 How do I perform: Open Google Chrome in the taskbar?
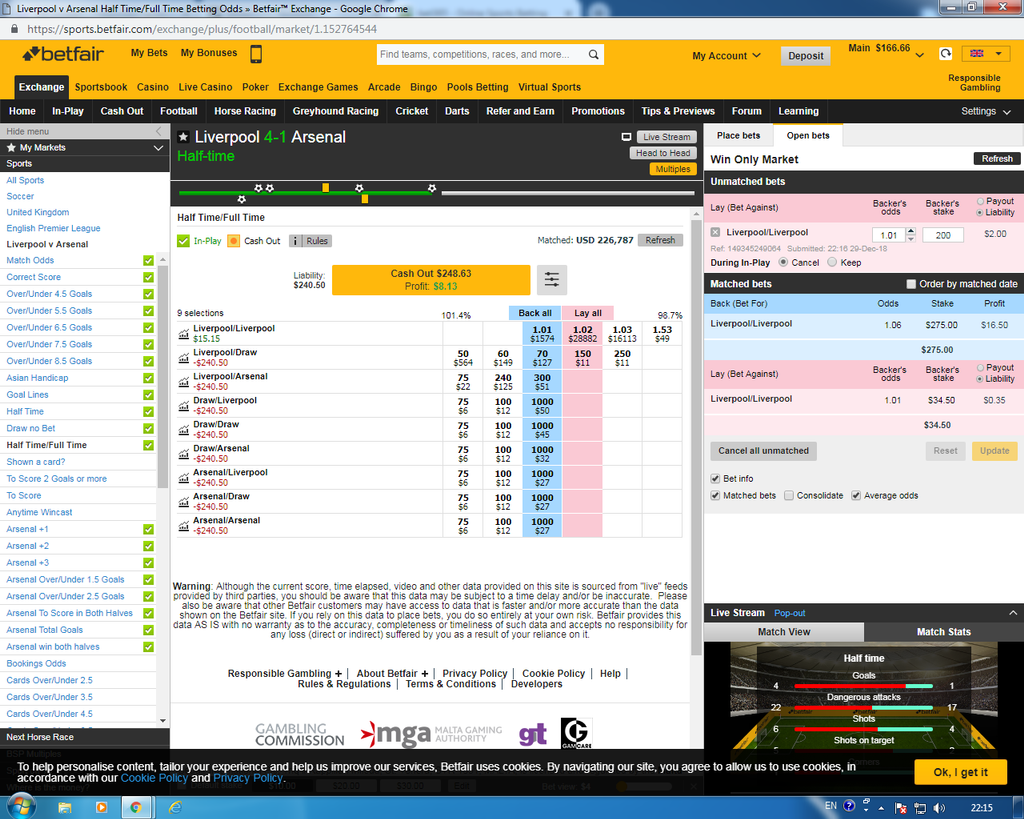135,808
